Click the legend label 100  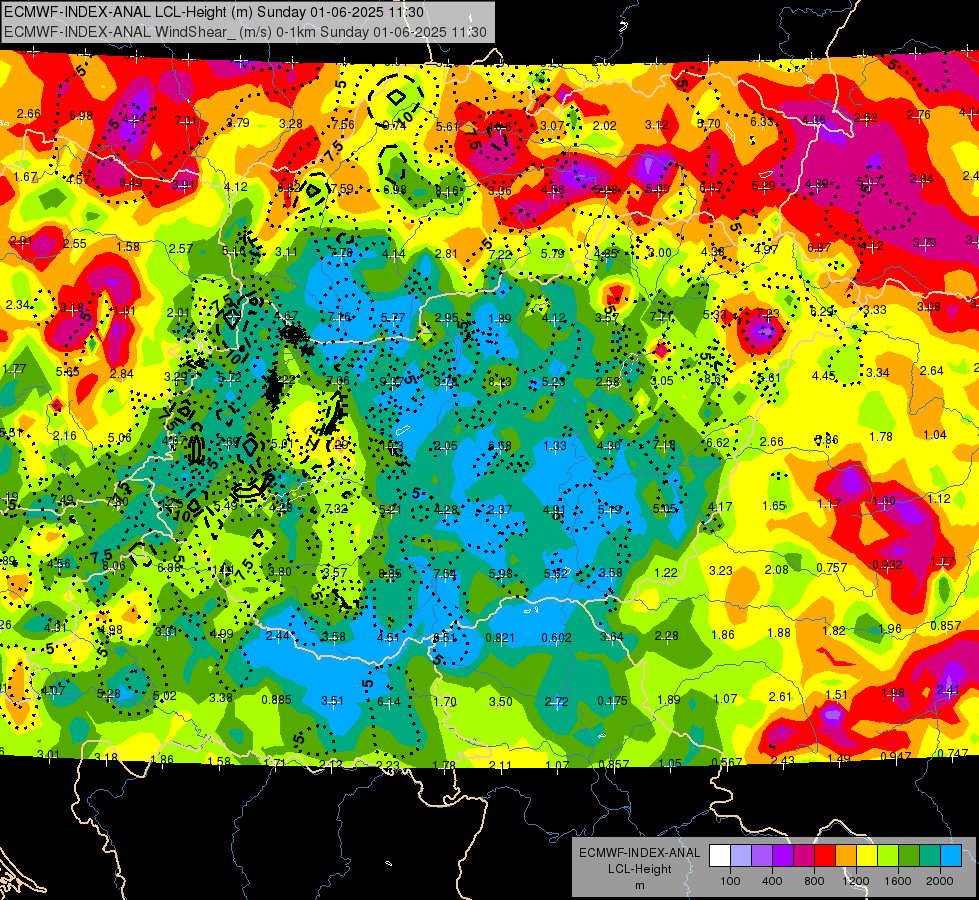[x=730, y=881]
